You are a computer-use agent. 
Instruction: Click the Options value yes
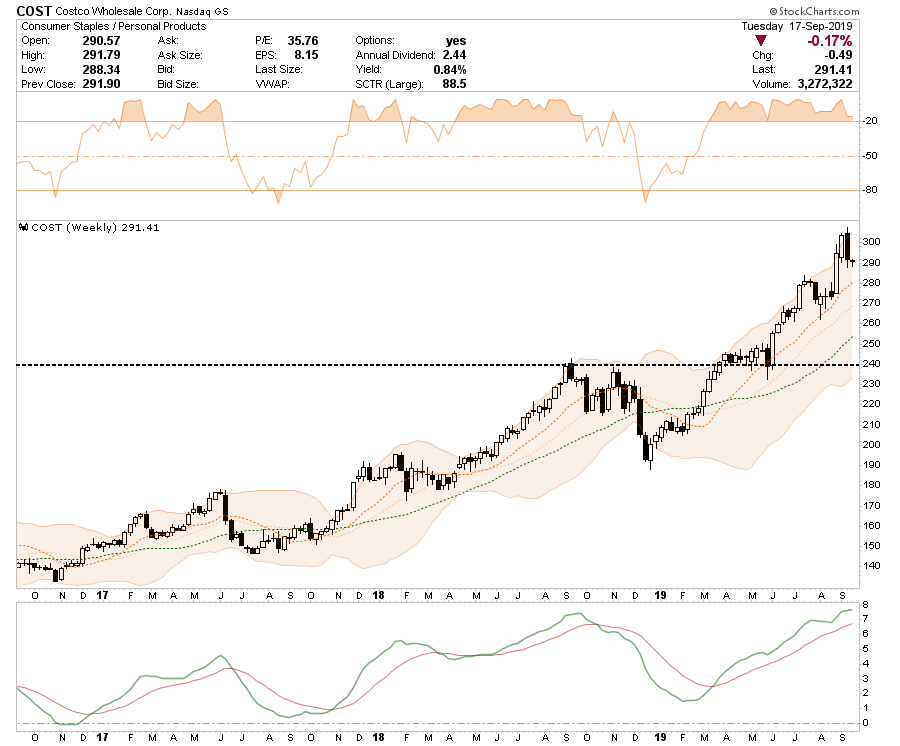(x=456, y=41)
